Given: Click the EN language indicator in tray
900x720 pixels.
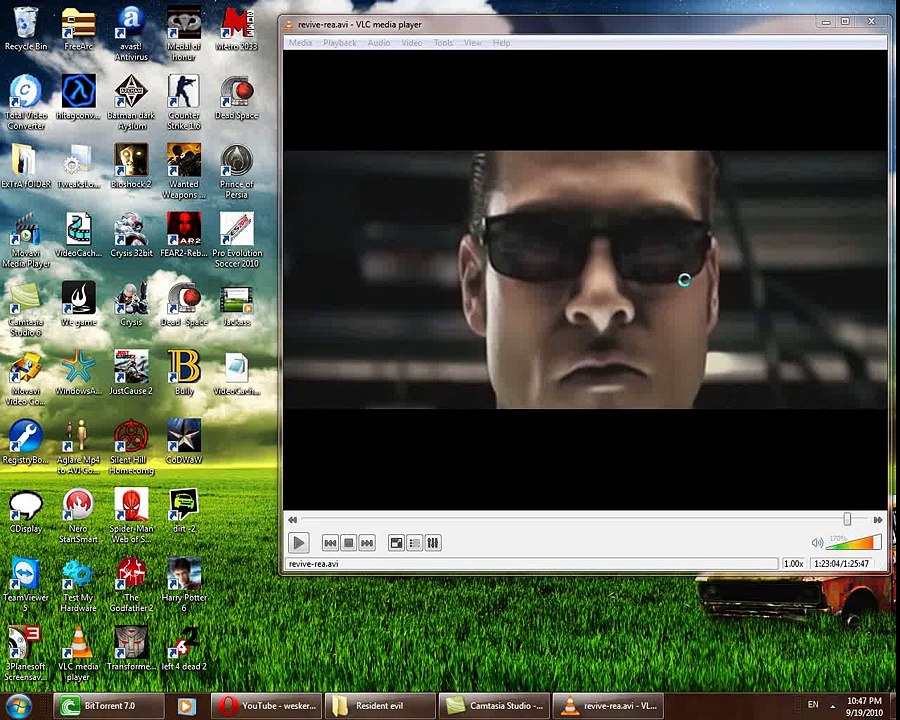Looking at the screenshot, I should 813,704.
